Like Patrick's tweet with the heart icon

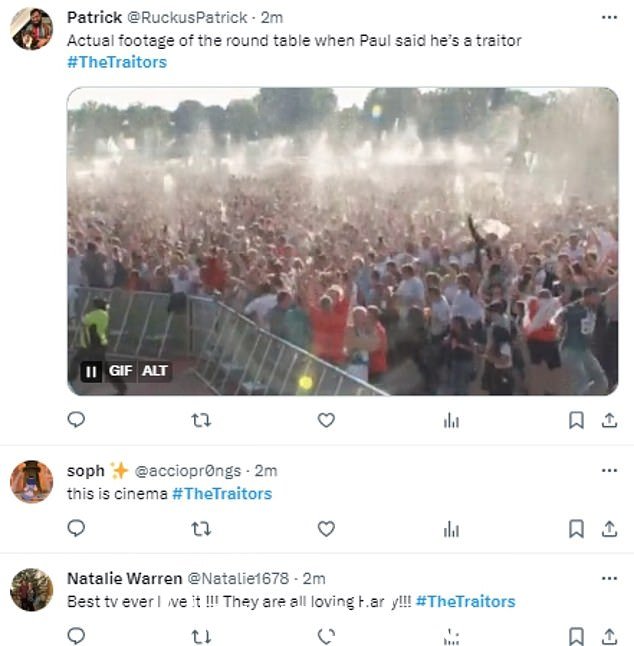(326, 420)
